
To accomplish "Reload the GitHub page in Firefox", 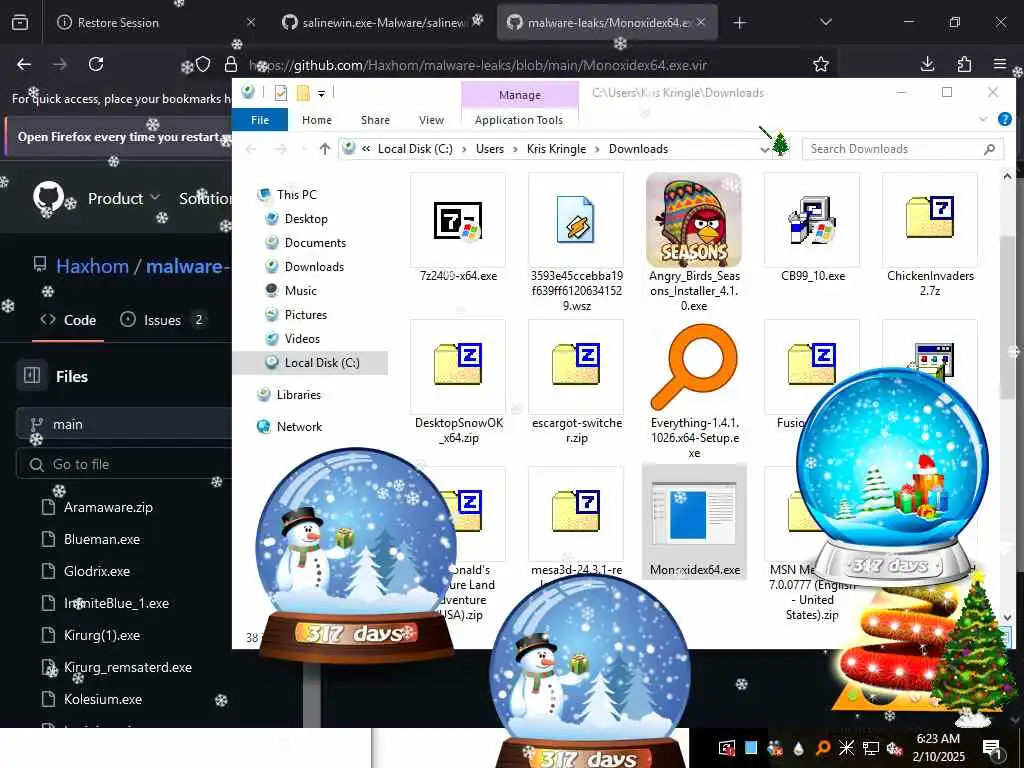I will (96, 64).
